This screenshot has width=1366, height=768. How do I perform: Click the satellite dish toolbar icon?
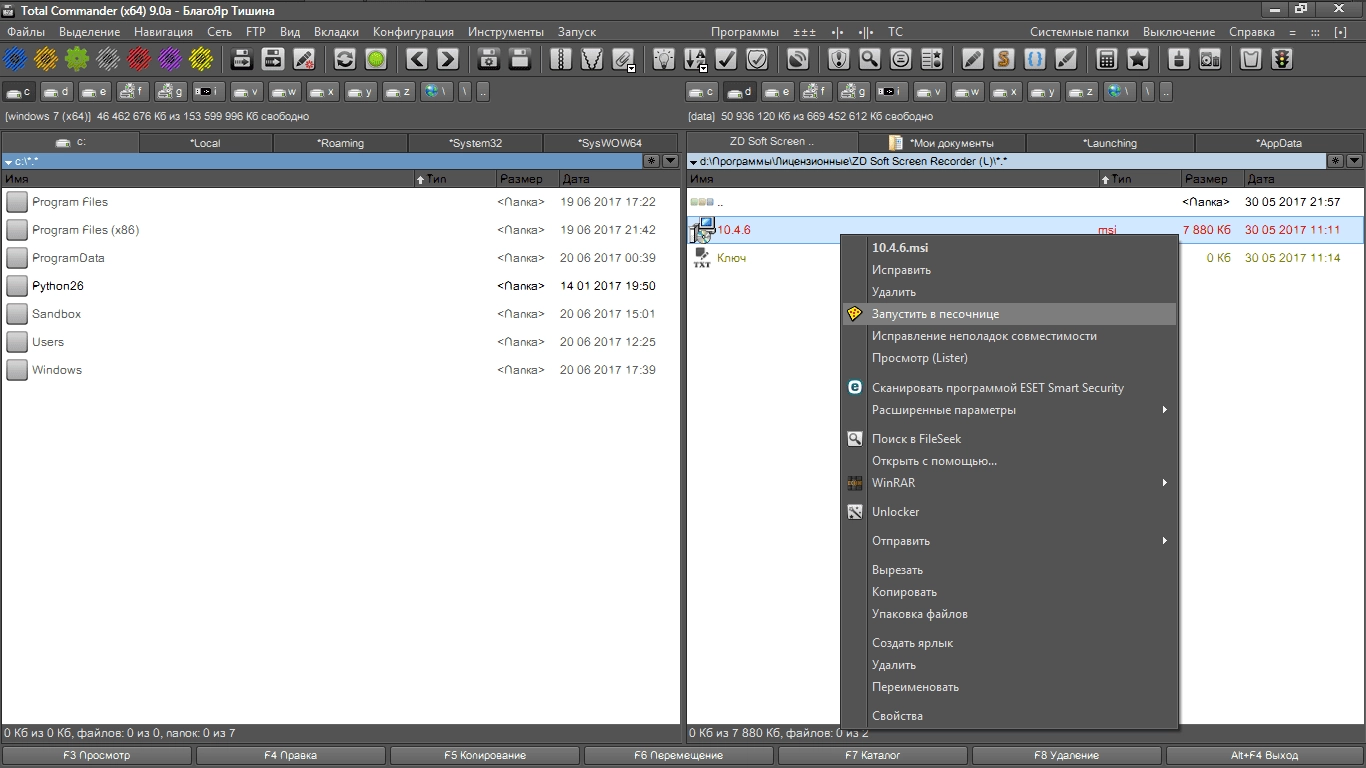pos(797,59)
